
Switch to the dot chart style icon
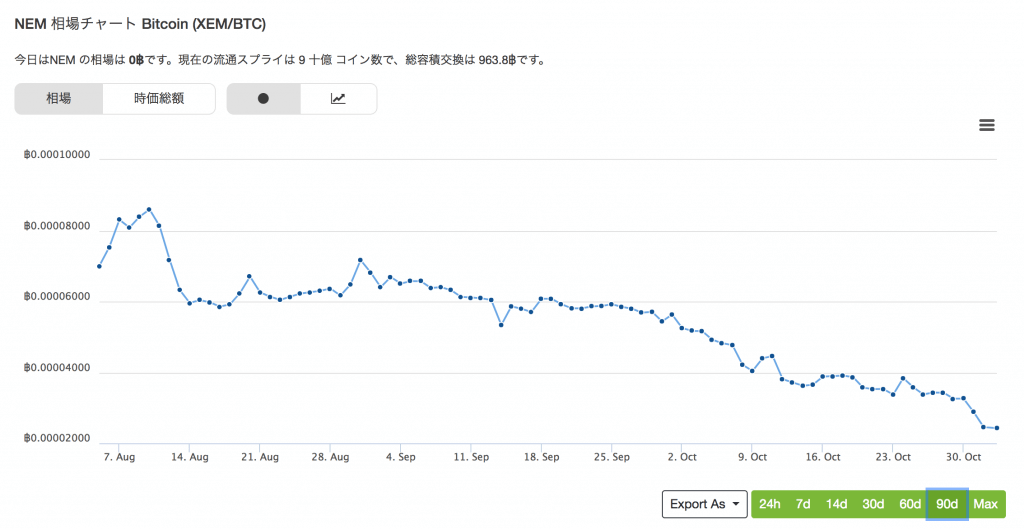pos(263,99)
